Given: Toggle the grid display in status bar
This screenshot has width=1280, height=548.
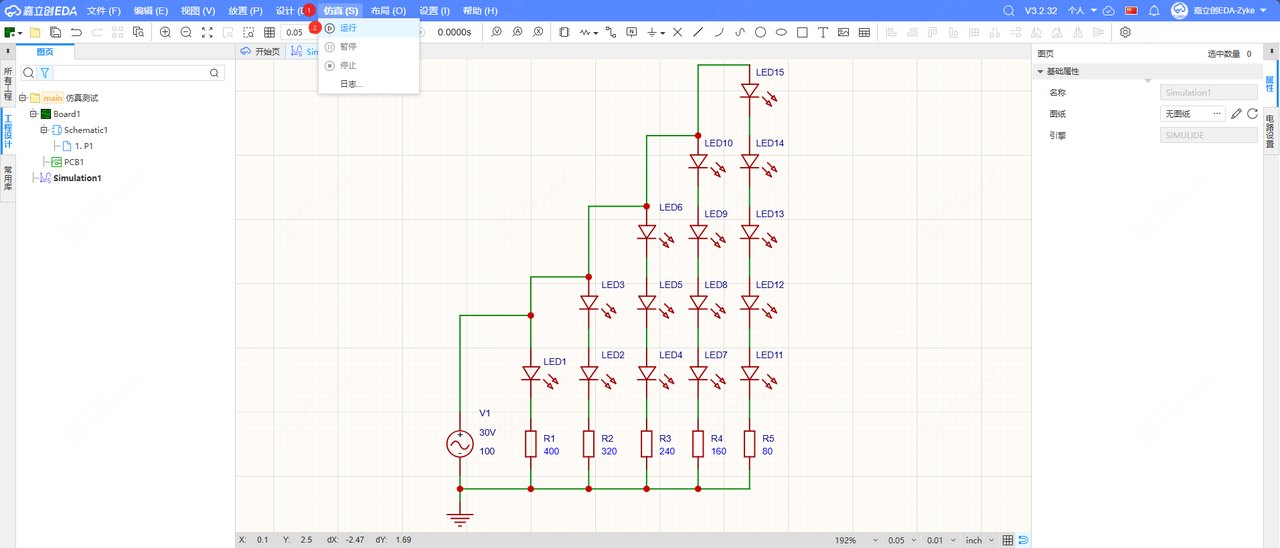Looking at the screenshot, I should [1008, 540].
